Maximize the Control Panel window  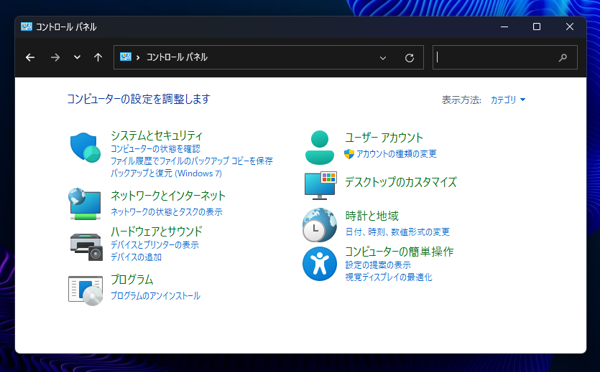click(537, 27)
